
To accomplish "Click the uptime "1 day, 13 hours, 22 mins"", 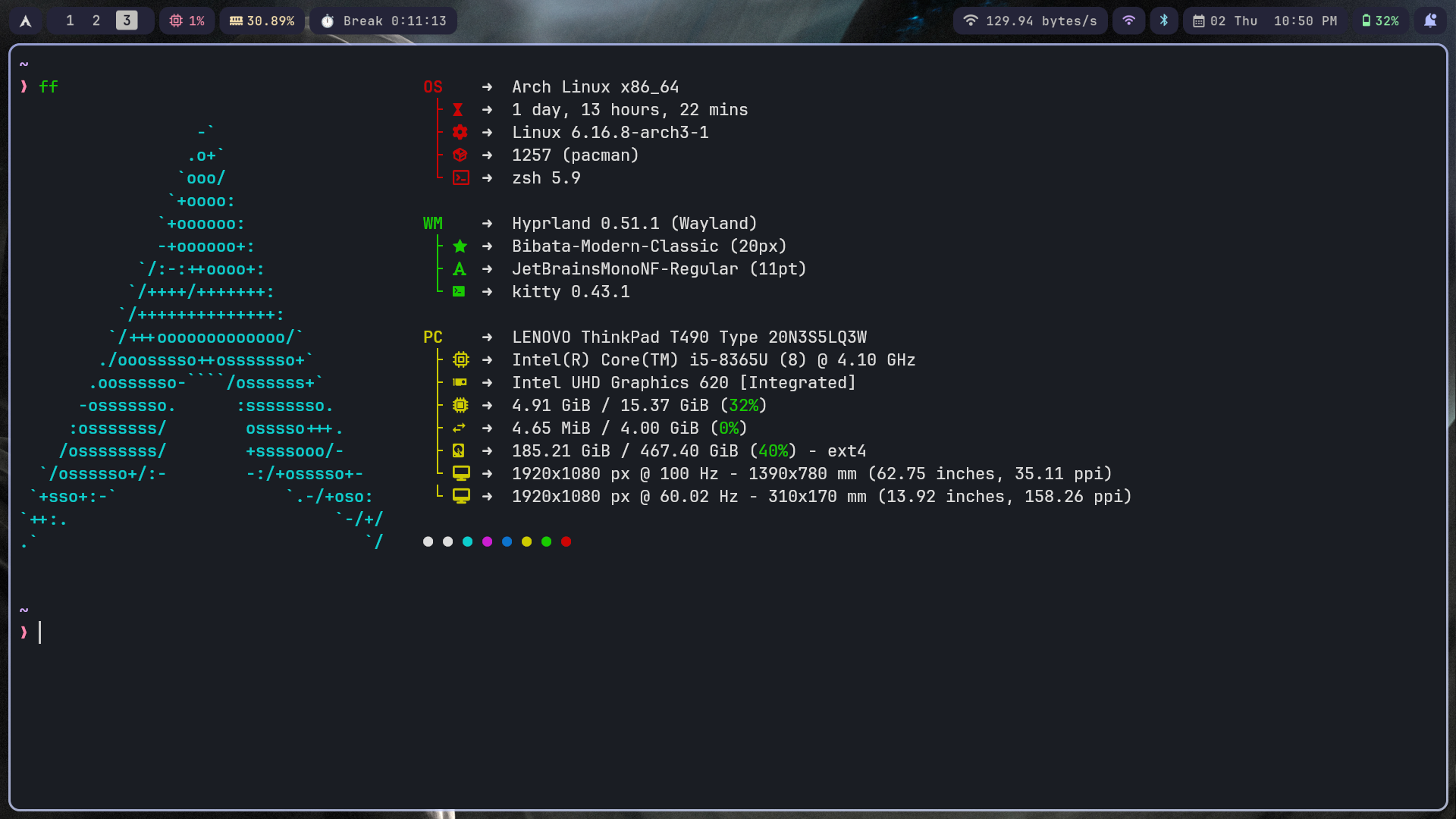I will (x=630, y=110).
